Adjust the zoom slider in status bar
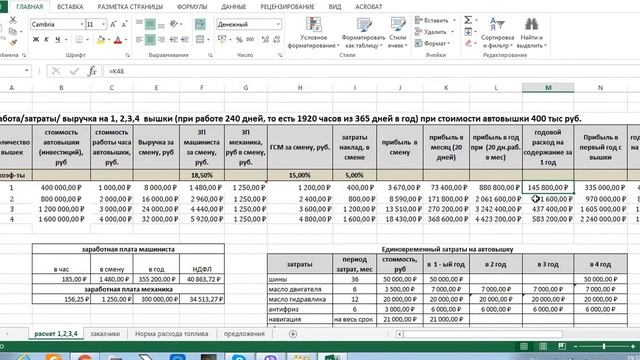Screen dimensions: 640x360 (604, 346)
